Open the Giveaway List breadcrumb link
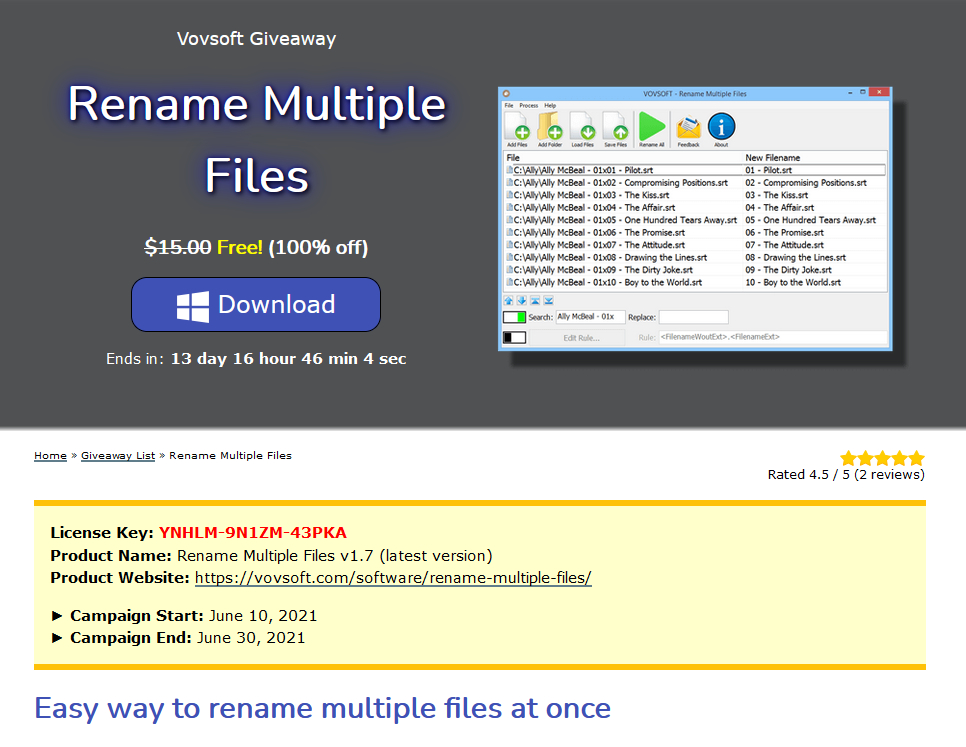 click(x=118, y=456)
